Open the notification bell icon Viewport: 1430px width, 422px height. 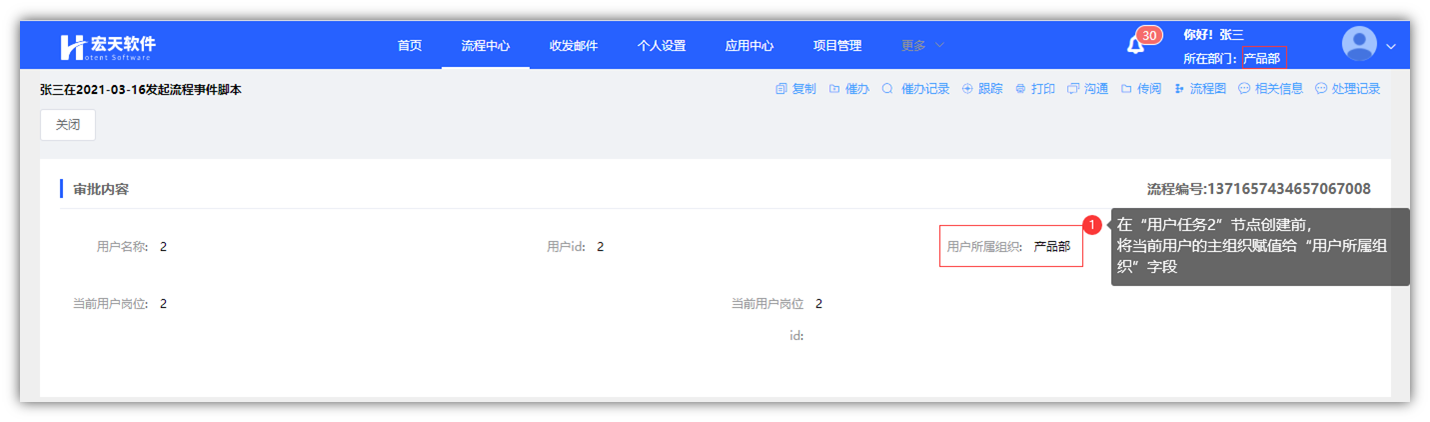click(x=1135, y=46)
